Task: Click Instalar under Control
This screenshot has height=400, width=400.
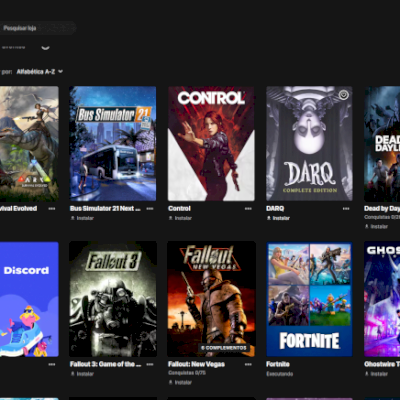Action: click(180, 218)
